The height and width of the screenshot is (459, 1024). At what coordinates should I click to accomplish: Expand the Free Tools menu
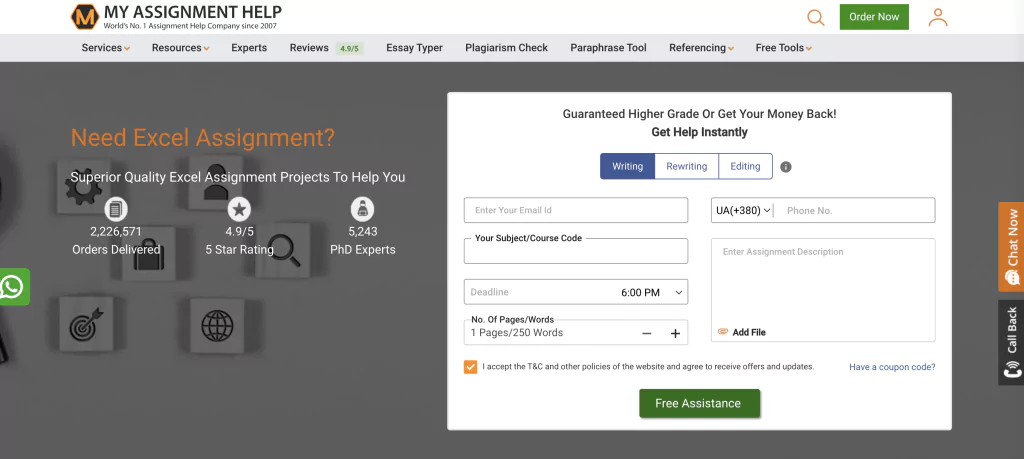784,48
